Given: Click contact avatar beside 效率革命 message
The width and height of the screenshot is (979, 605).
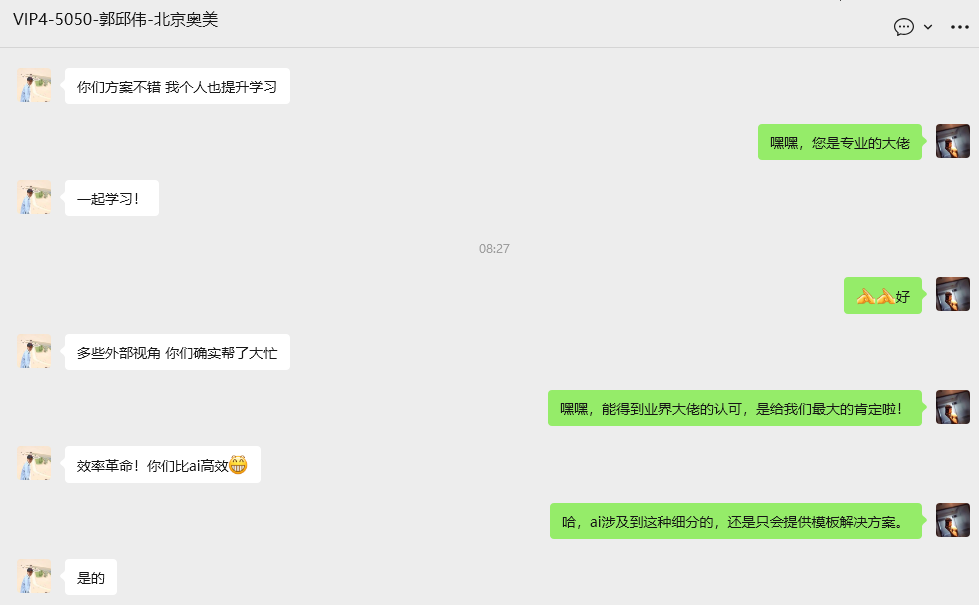Looking at the screenshot, I should (34, 463).
